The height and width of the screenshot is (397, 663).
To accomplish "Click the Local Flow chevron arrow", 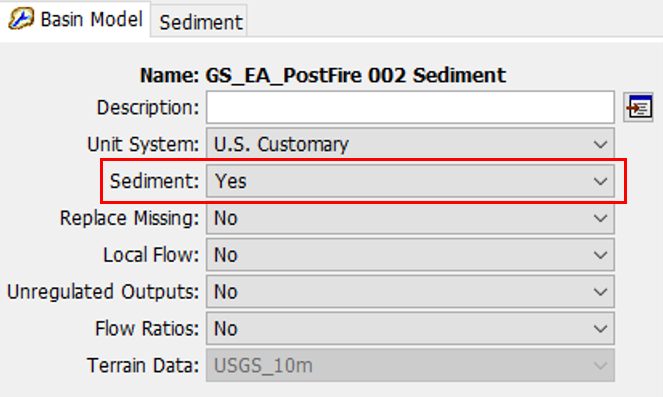I will pos(600,255).
